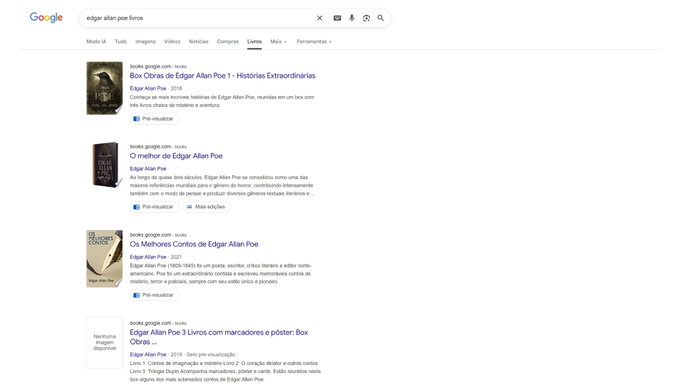The width and height of the screenshot is (684, 385).
Task: Click author Edgar Allan Poe link under O melhor
Action: click(x=148, y=169)
